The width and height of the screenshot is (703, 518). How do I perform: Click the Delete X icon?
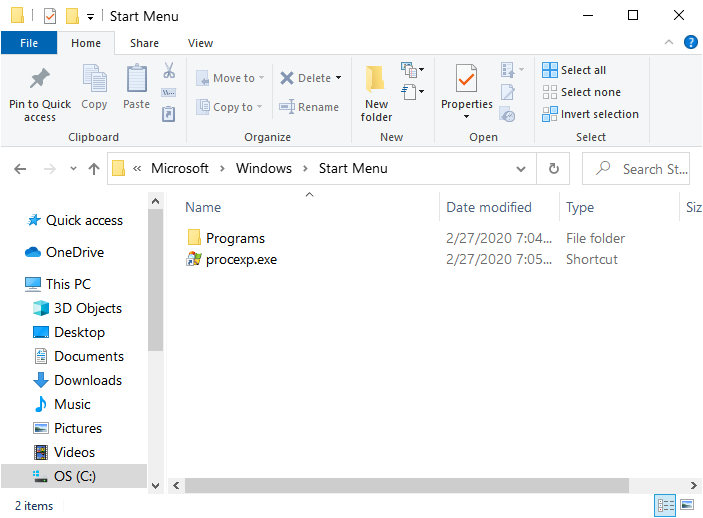[287, 78]
